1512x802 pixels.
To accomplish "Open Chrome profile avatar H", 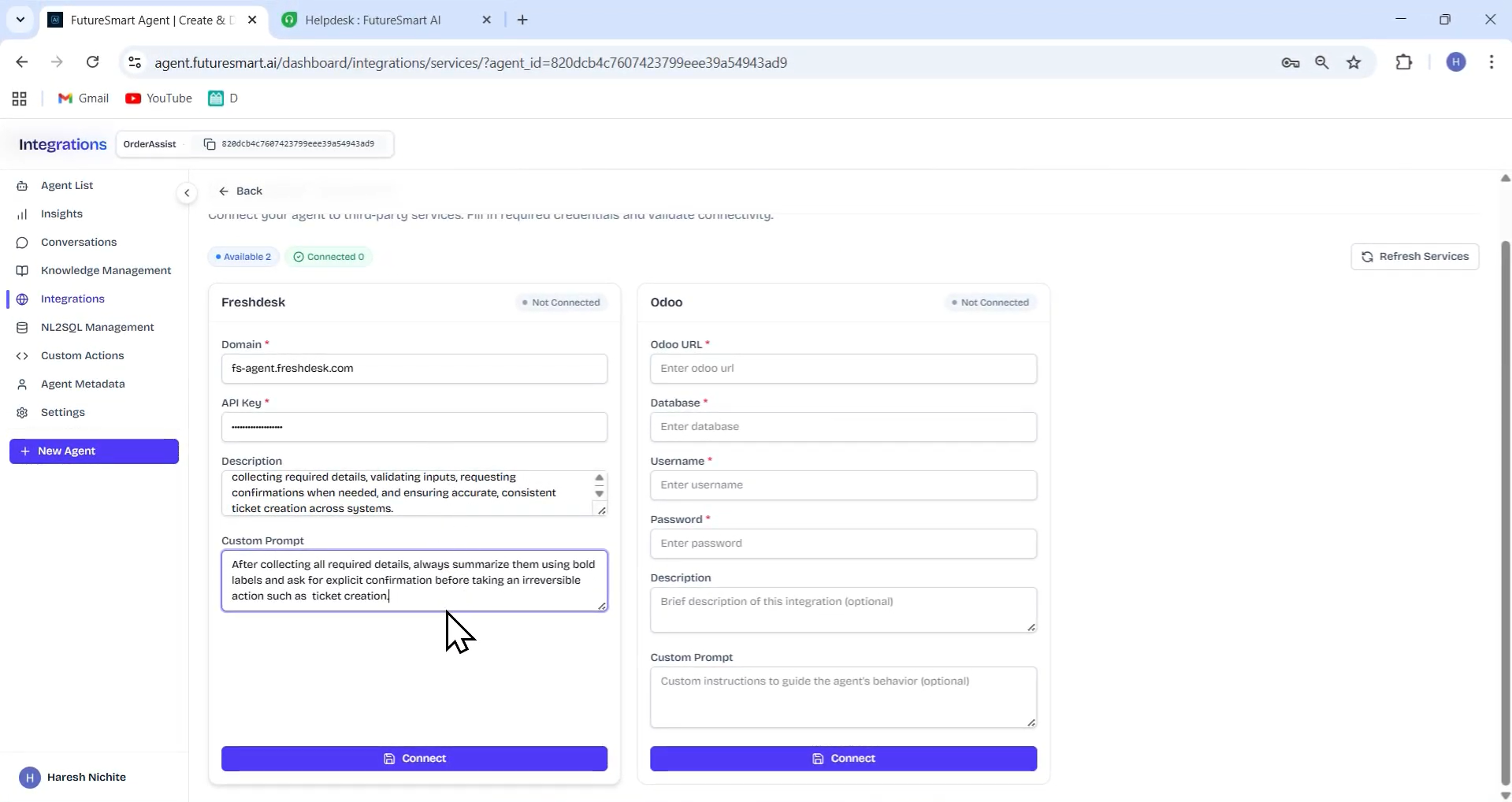I will [1456, 62].
